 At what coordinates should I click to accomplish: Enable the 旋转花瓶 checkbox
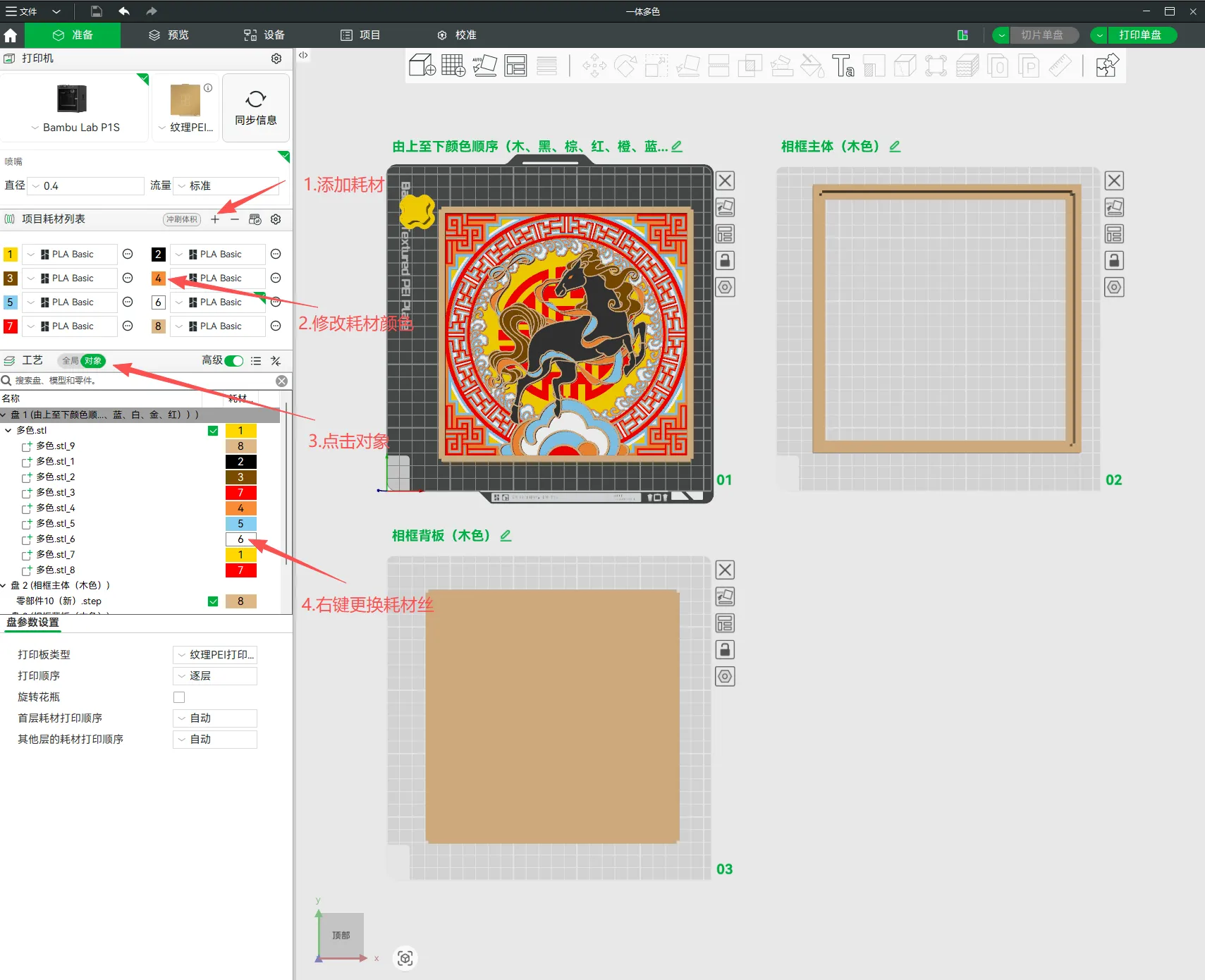[x=179, y=697]
